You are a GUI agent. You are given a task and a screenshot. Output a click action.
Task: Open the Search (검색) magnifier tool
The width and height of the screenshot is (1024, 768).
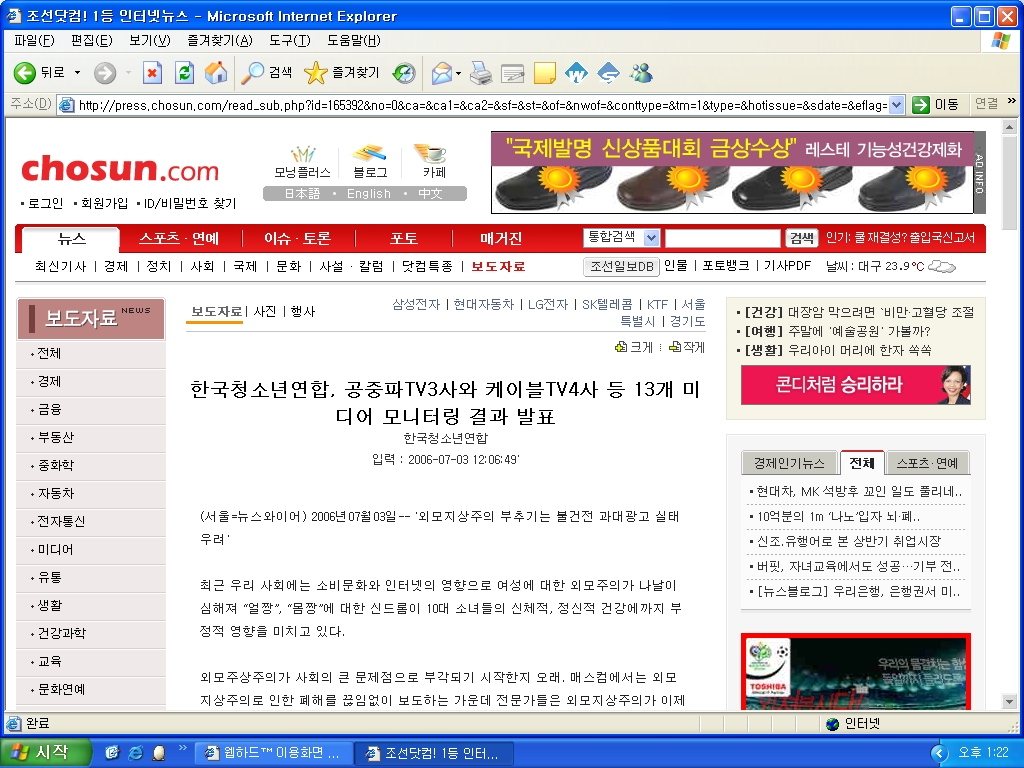coord(266,72)
